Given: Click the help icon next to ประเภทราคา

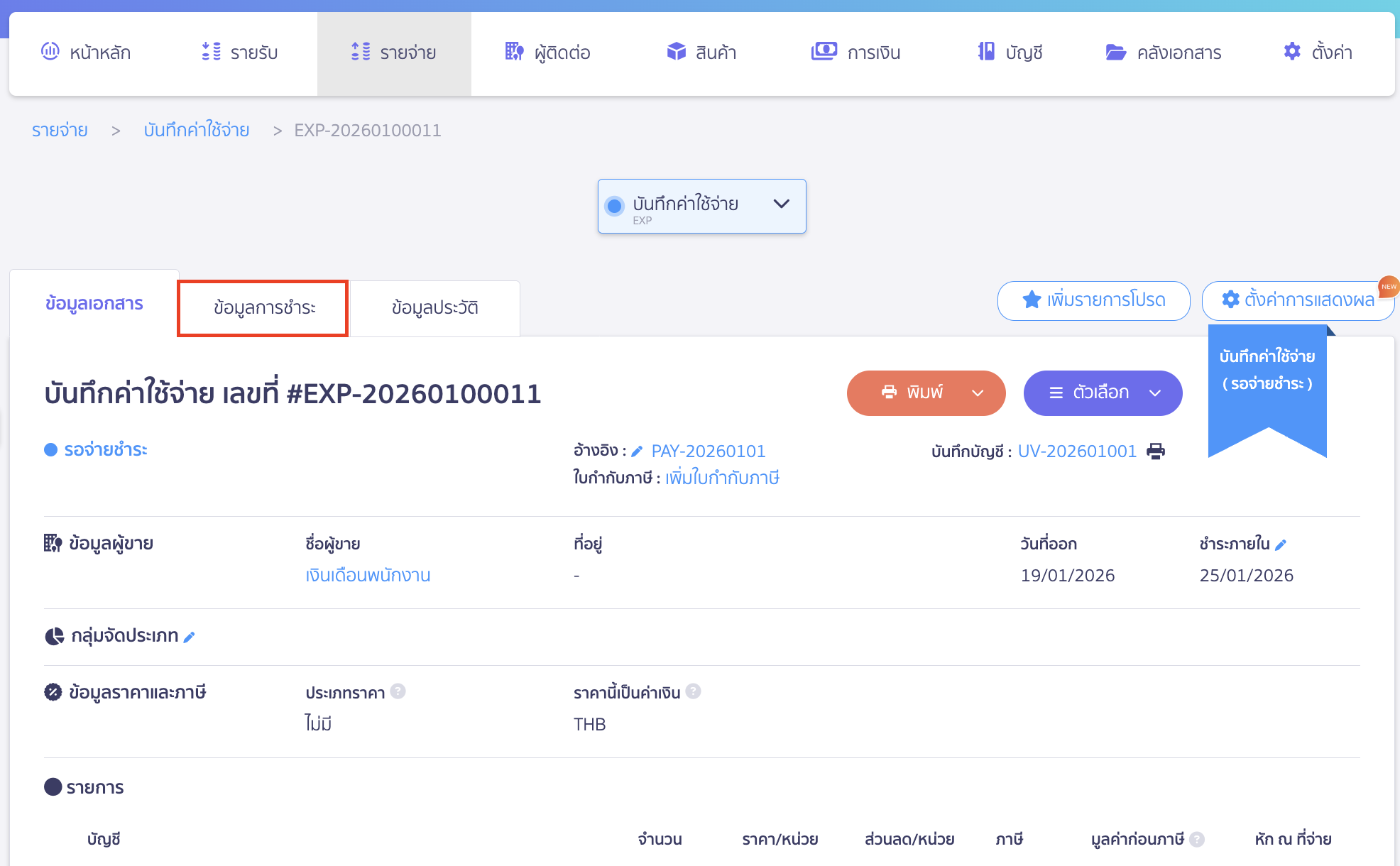Looking at the screenshot, I should (x=398, y=691).
